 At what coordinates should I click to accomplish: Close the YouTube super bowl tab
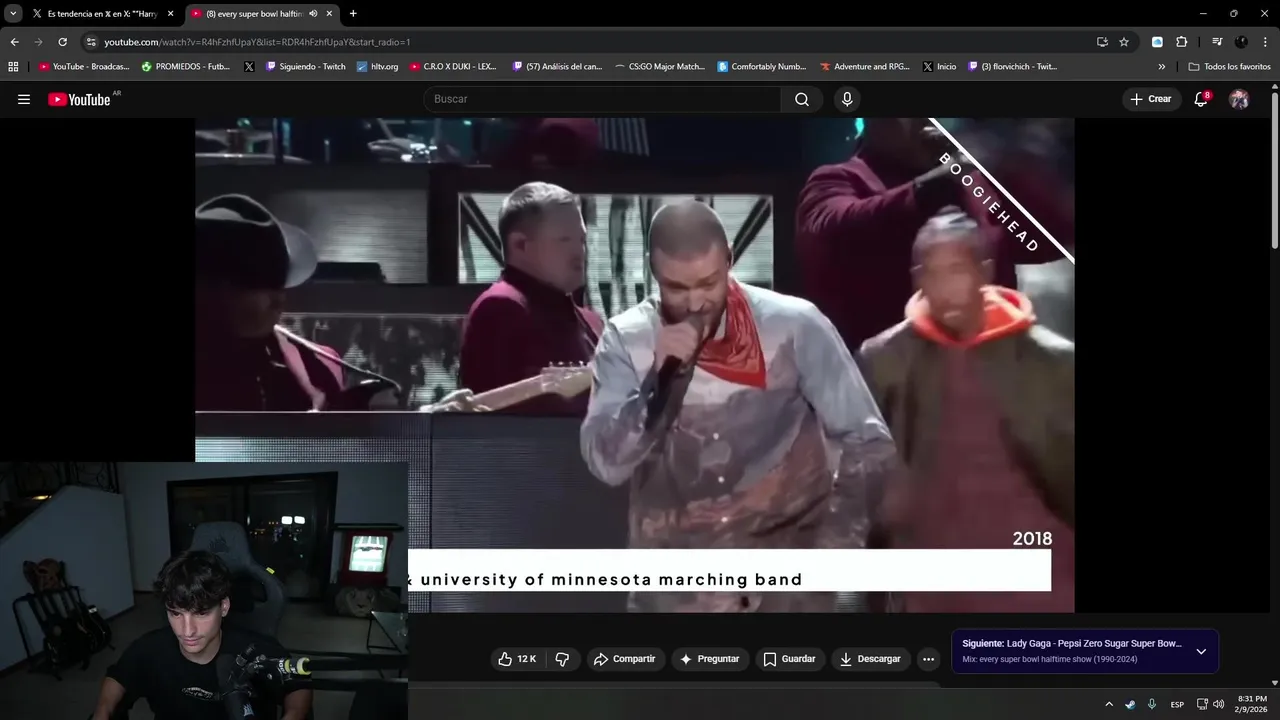click(x=329, y=14)
